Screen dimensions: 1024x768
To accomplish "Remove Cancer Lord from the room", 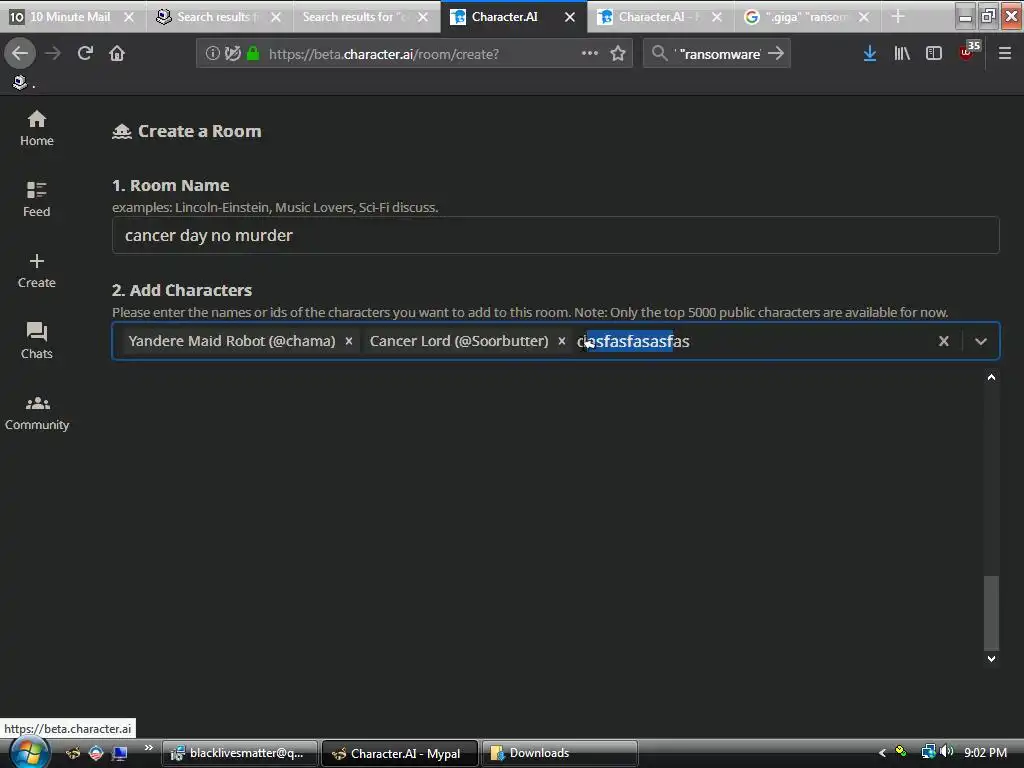I will [x=562, y=341].
